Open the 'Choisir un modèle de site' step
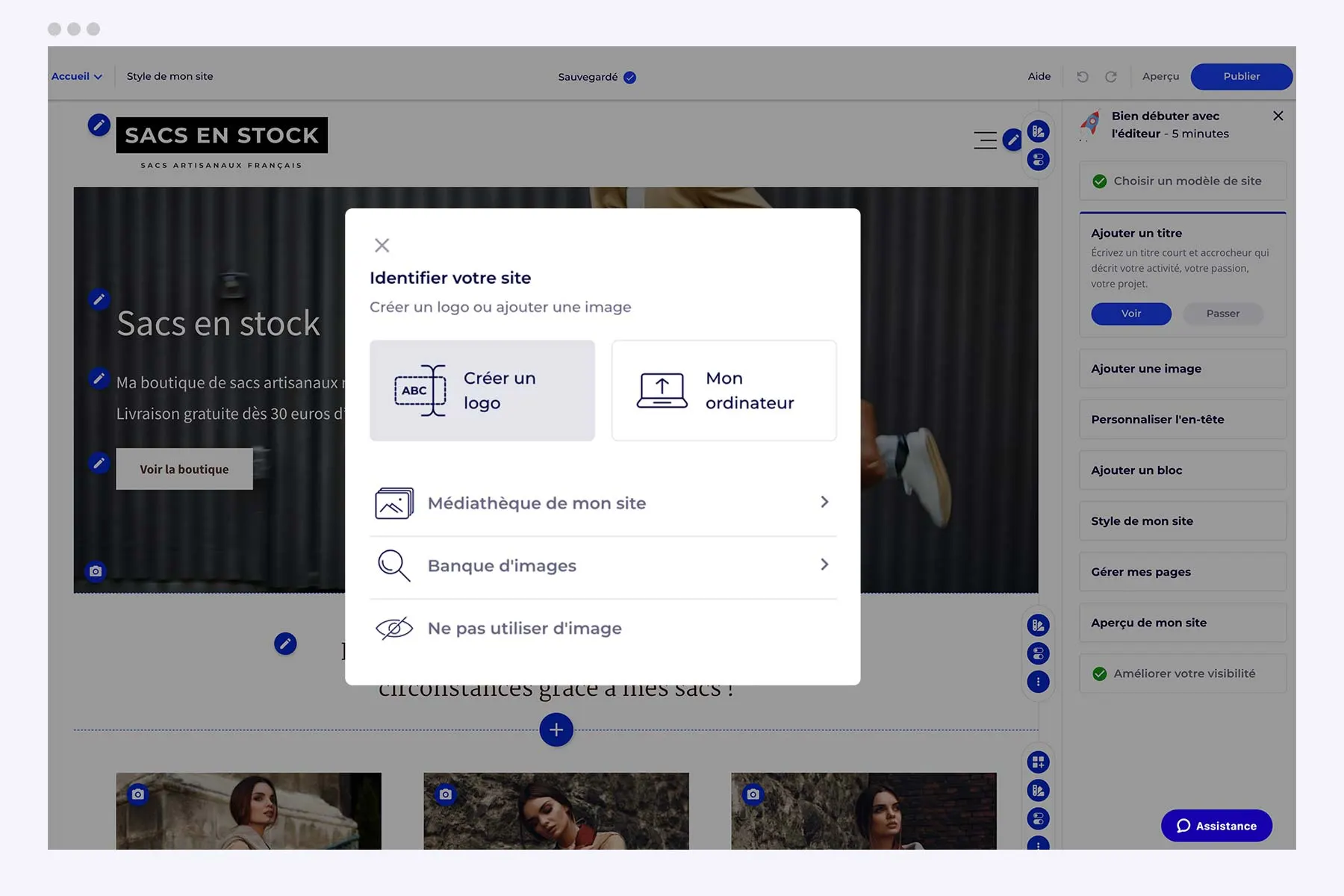Image resolution: width=1344 pixels, height=896 pixels. point(1183,181)
